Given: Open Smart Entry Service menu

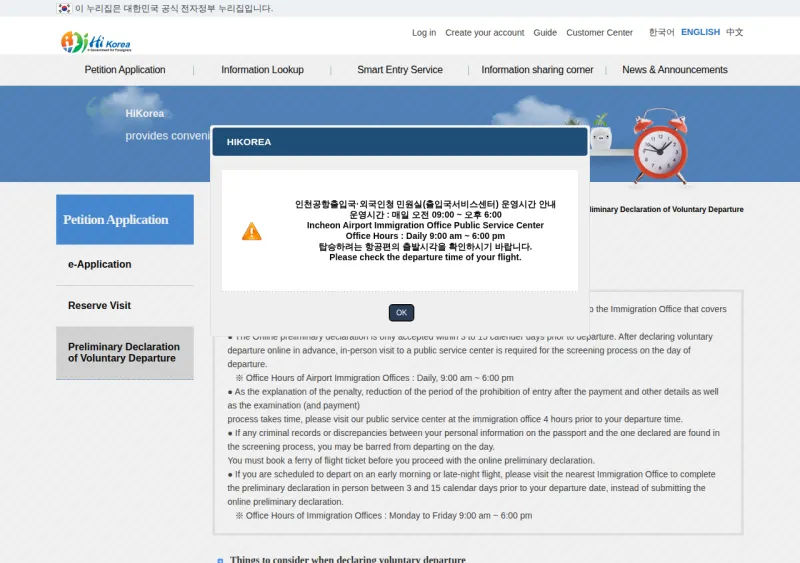Looking at the screenshot, I should [400, 70].
